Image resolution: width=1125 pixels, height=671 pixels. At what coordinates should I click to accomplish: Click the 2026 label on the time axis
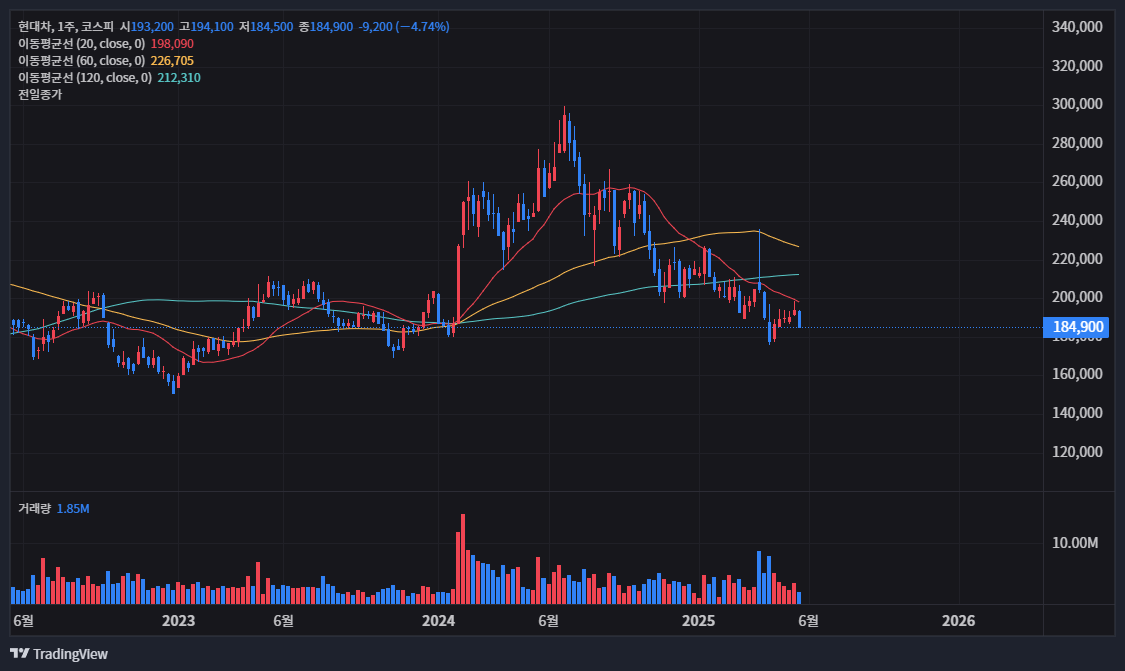pos(959,621)
